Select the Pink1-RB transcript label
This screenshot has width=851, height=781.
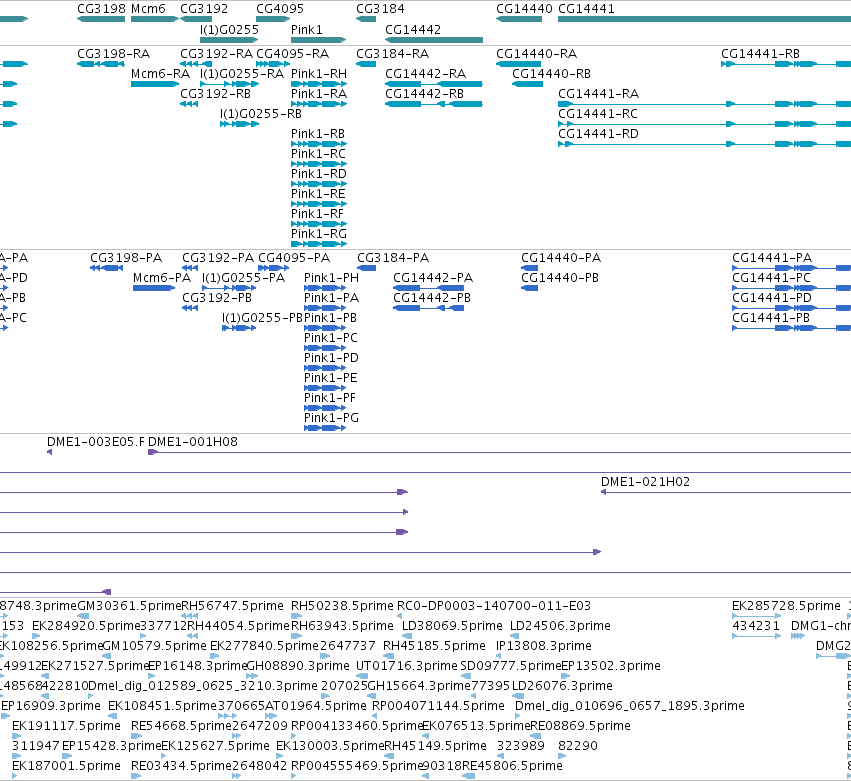[x=317, y=134]
